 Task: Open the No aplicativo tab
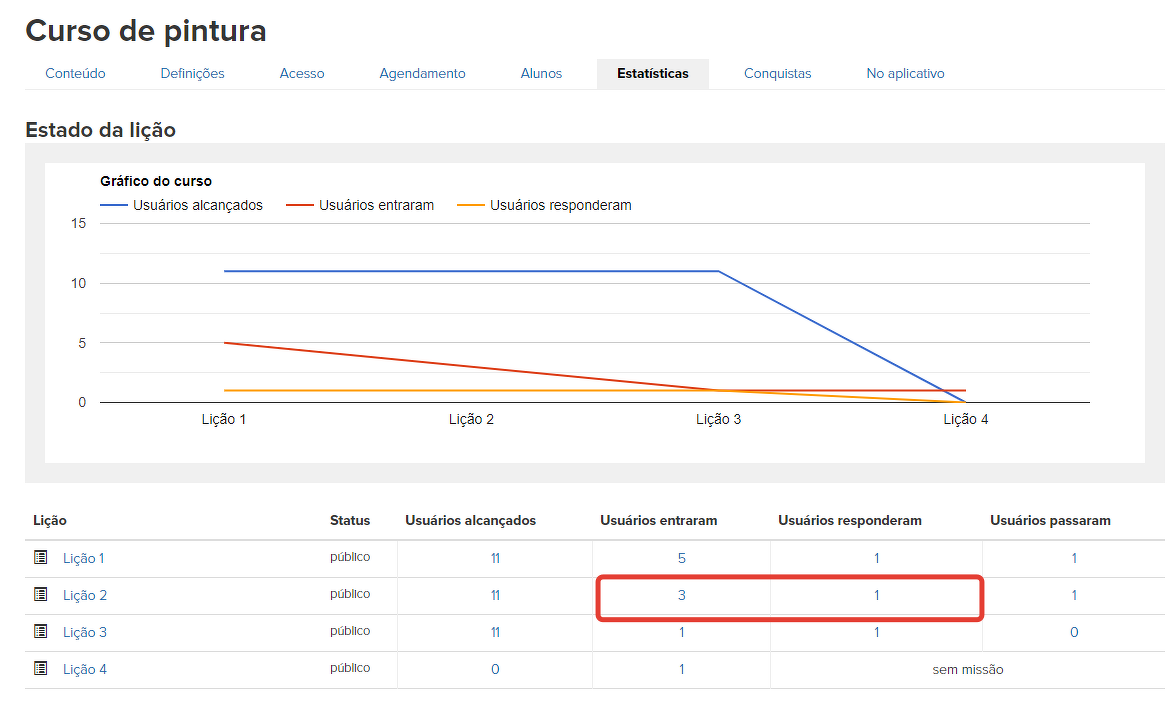pos(905,73)
